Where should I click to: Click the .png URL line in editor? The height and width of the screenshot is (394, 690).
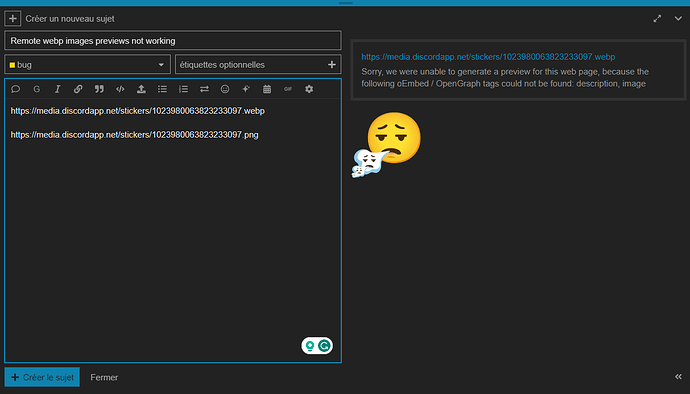[x=134, y=135]
